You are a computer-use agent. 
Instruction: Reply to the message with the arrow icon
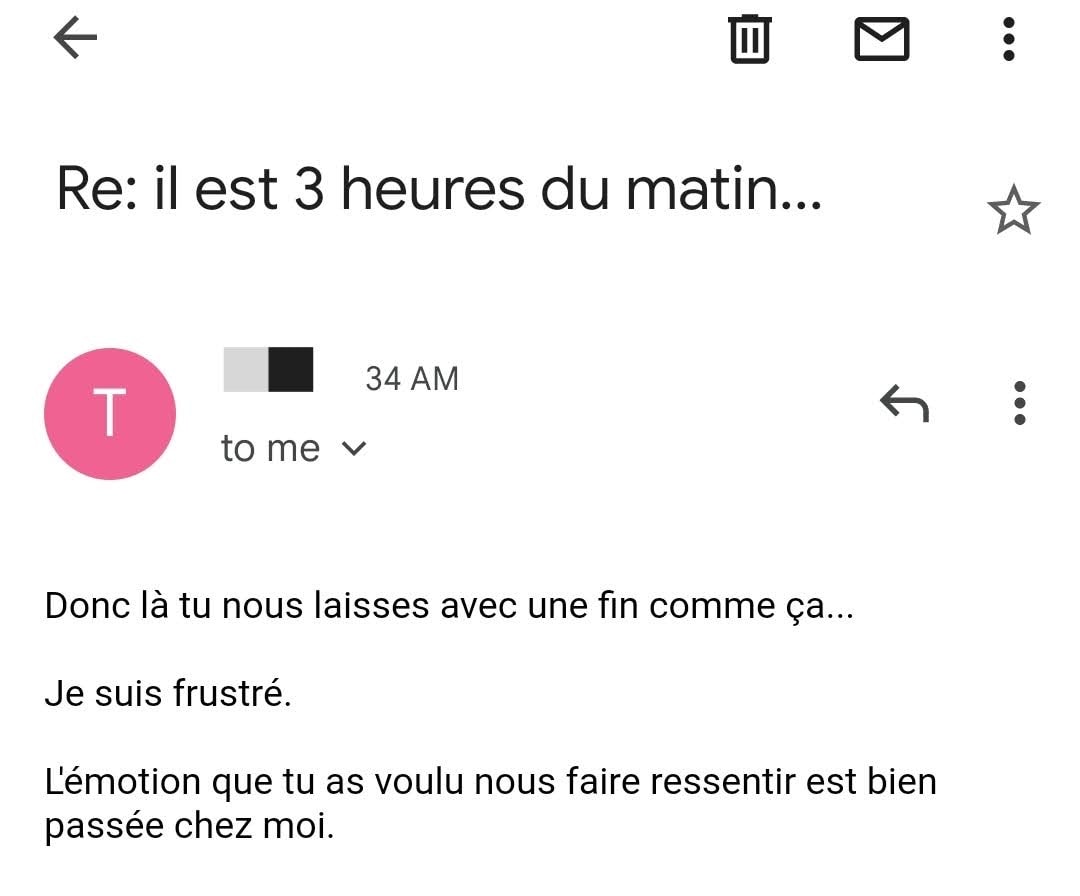pos(904,403)
